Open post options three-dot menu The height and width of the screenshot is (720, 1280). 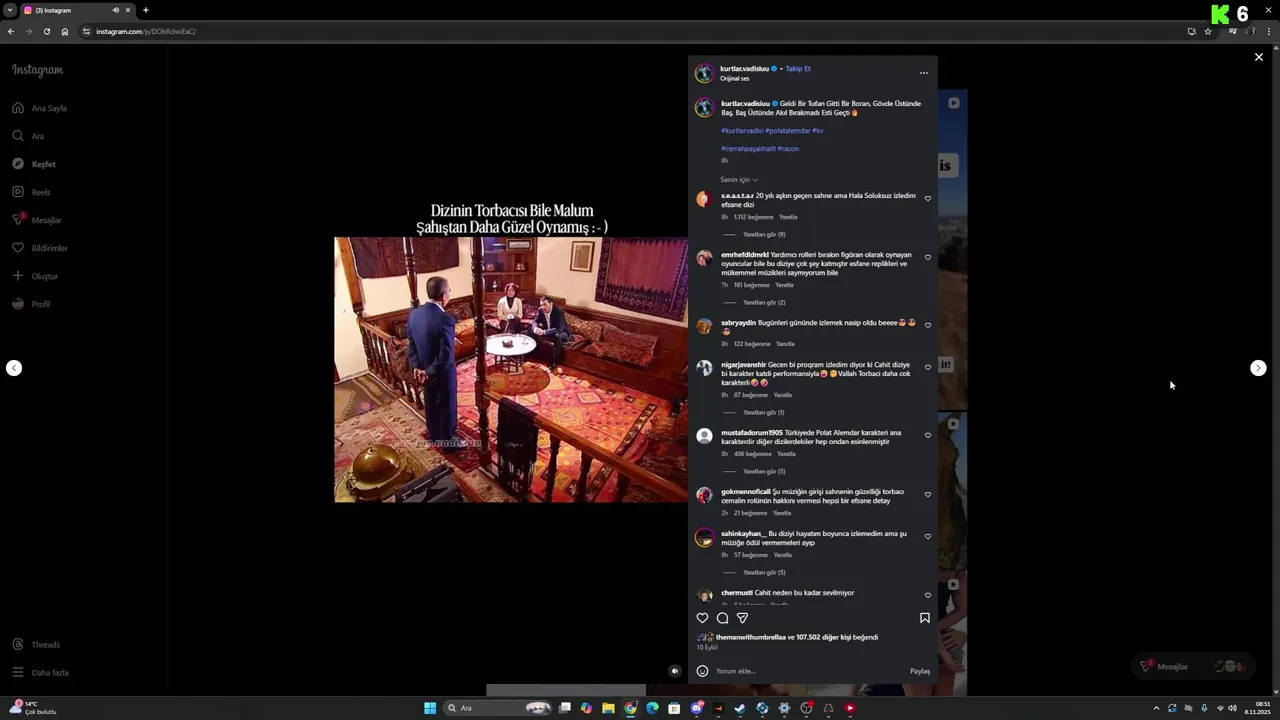(x=923, y=73)
